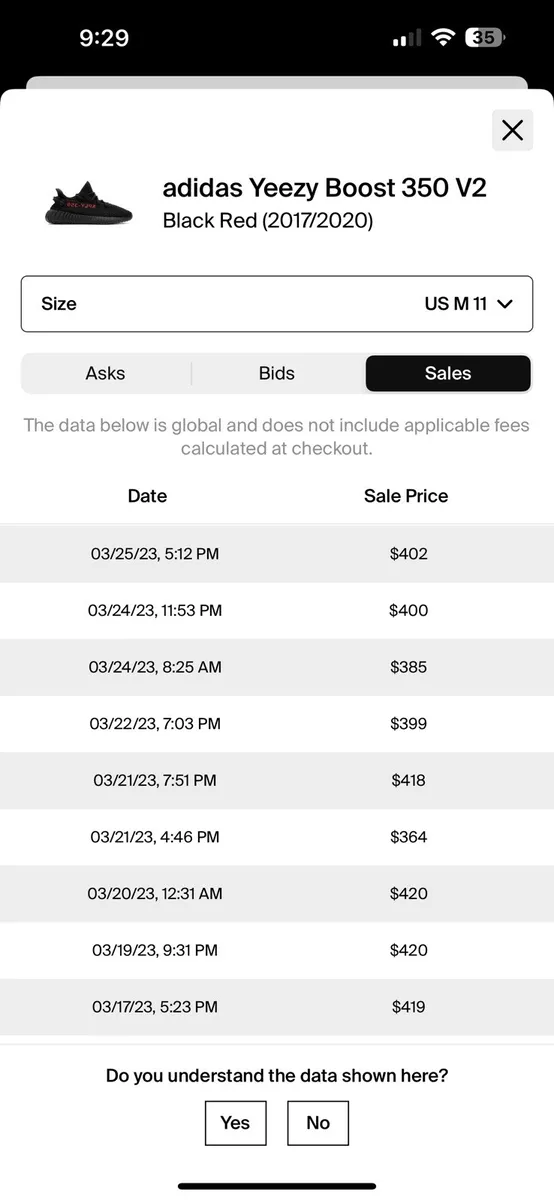554x1200 pixels.
Task: Tap the Sale Price column header
Action: [x=406, y=496]
